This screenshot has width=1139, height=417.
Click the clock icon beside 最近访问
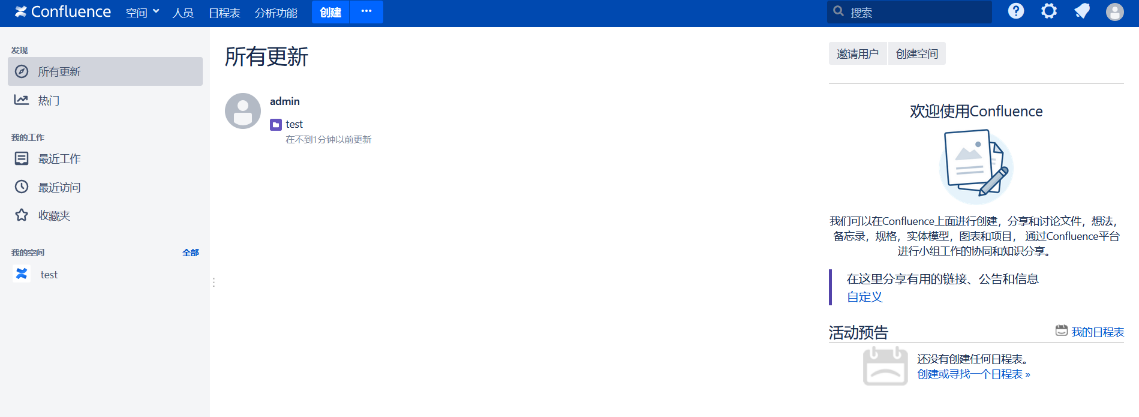(22, 187)
